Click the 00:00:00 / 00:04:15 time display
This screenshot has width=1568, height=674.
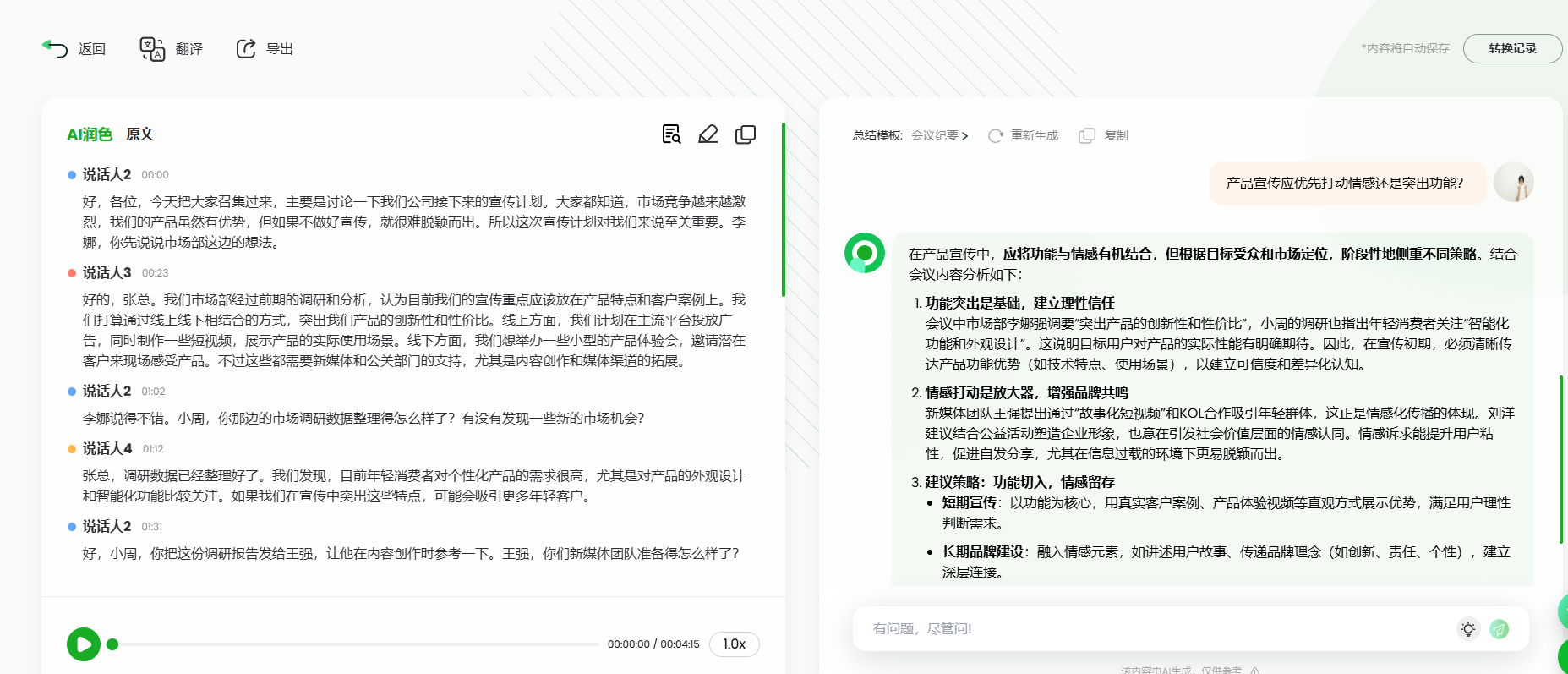[653, 644]
